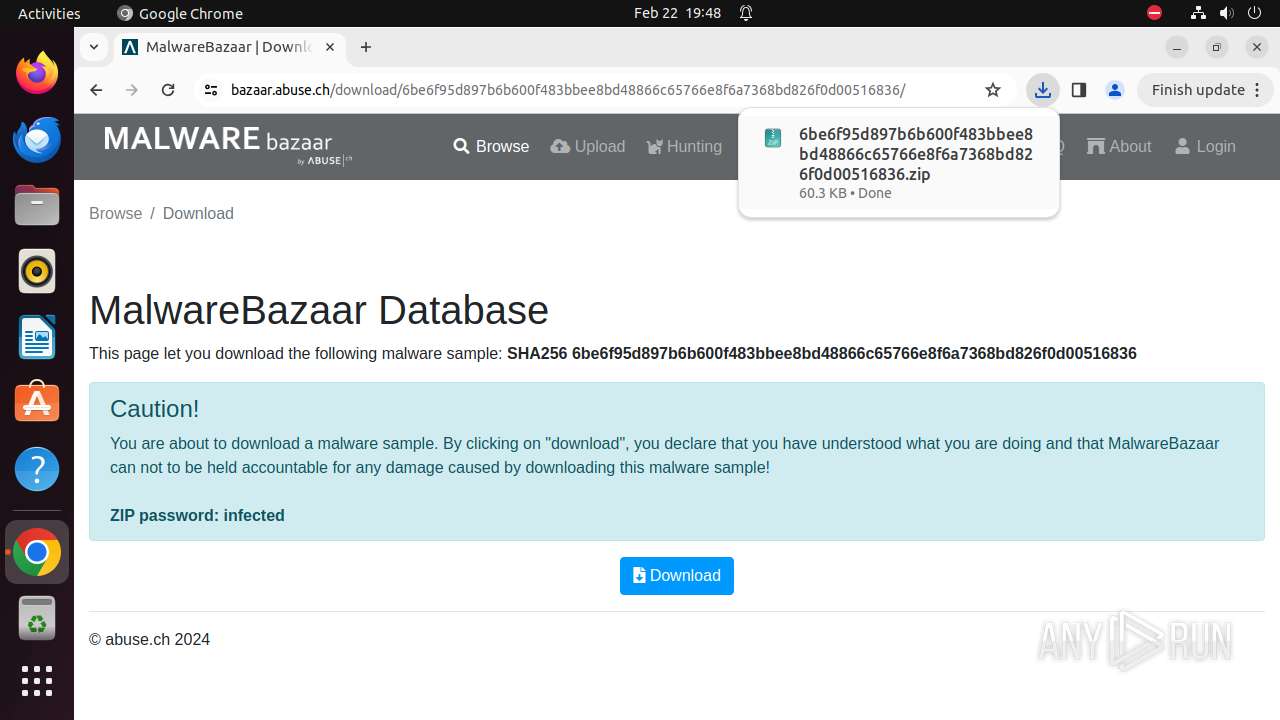The image size is (1280, 720).
Task: Click the Google Chrome app menu in top bar
Action: coord(180,13)
